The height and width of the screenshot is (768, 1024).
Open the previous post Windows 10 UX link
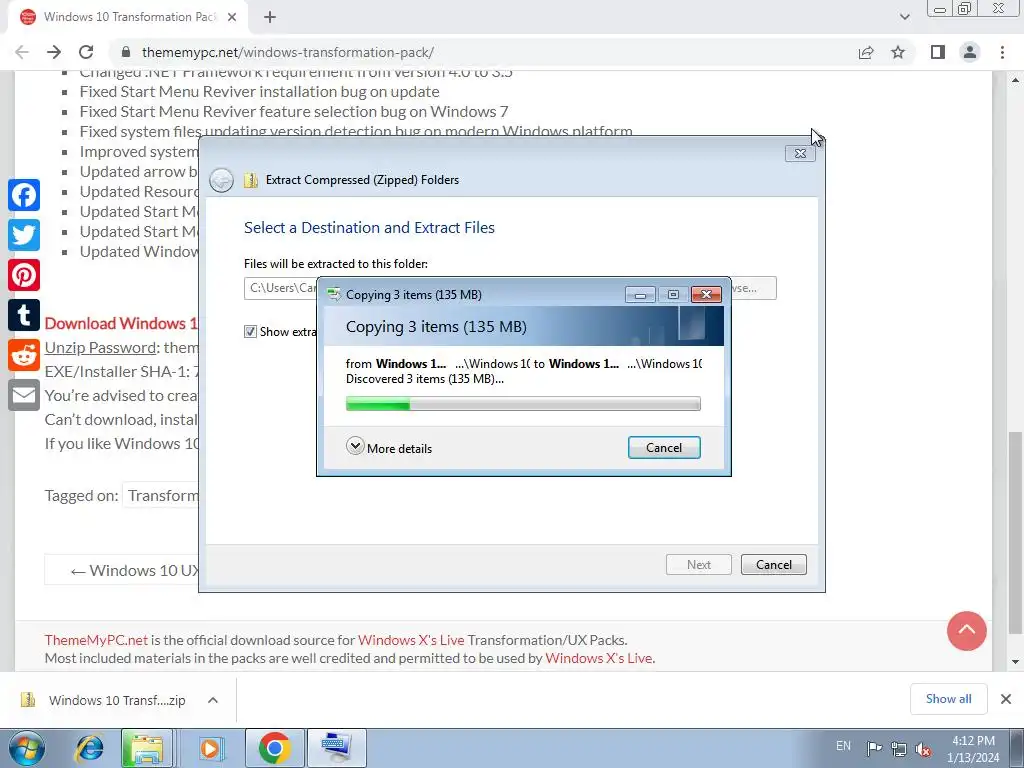coord(135,570)
